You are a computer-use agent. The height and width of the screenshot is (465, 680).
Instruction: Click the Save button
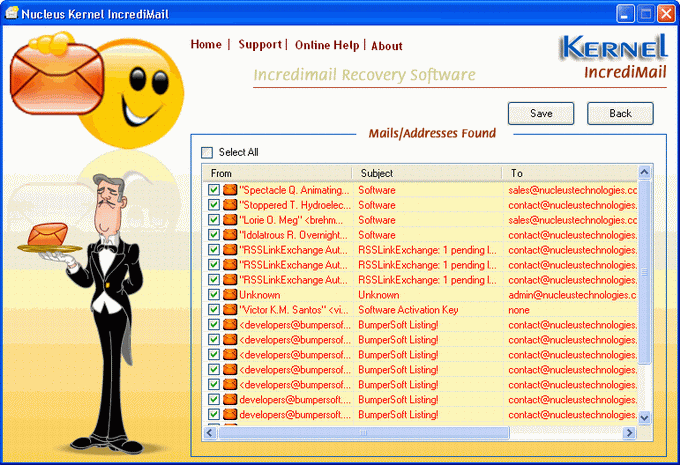pyautogui.click(x=541, y=113)
